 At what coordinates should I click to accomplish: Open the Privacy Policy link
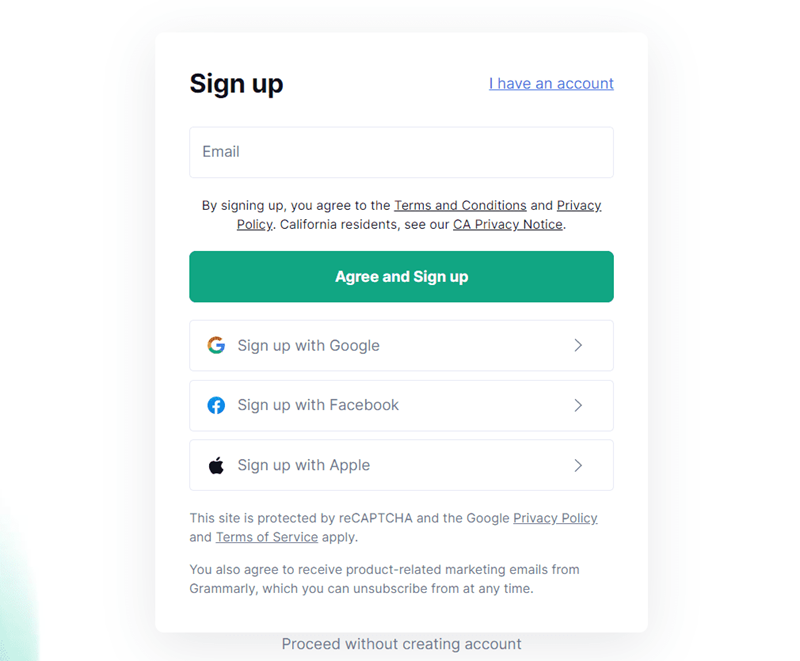(579, 205)
